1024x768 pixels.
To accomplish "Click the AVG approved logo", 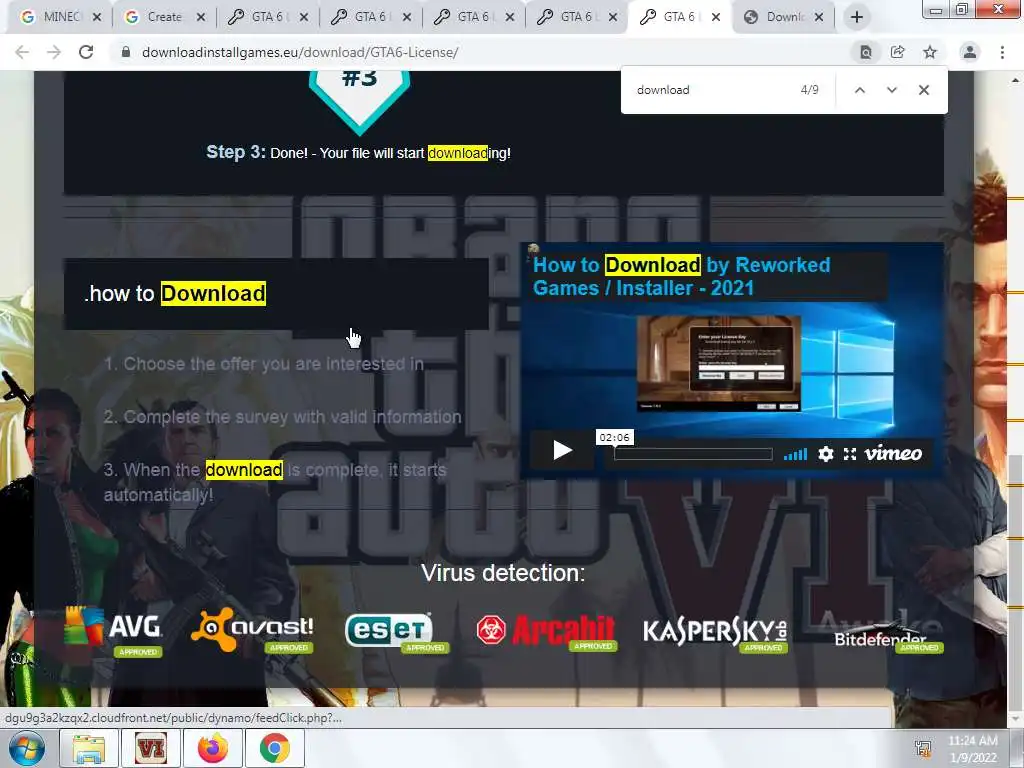I will 114,631.
